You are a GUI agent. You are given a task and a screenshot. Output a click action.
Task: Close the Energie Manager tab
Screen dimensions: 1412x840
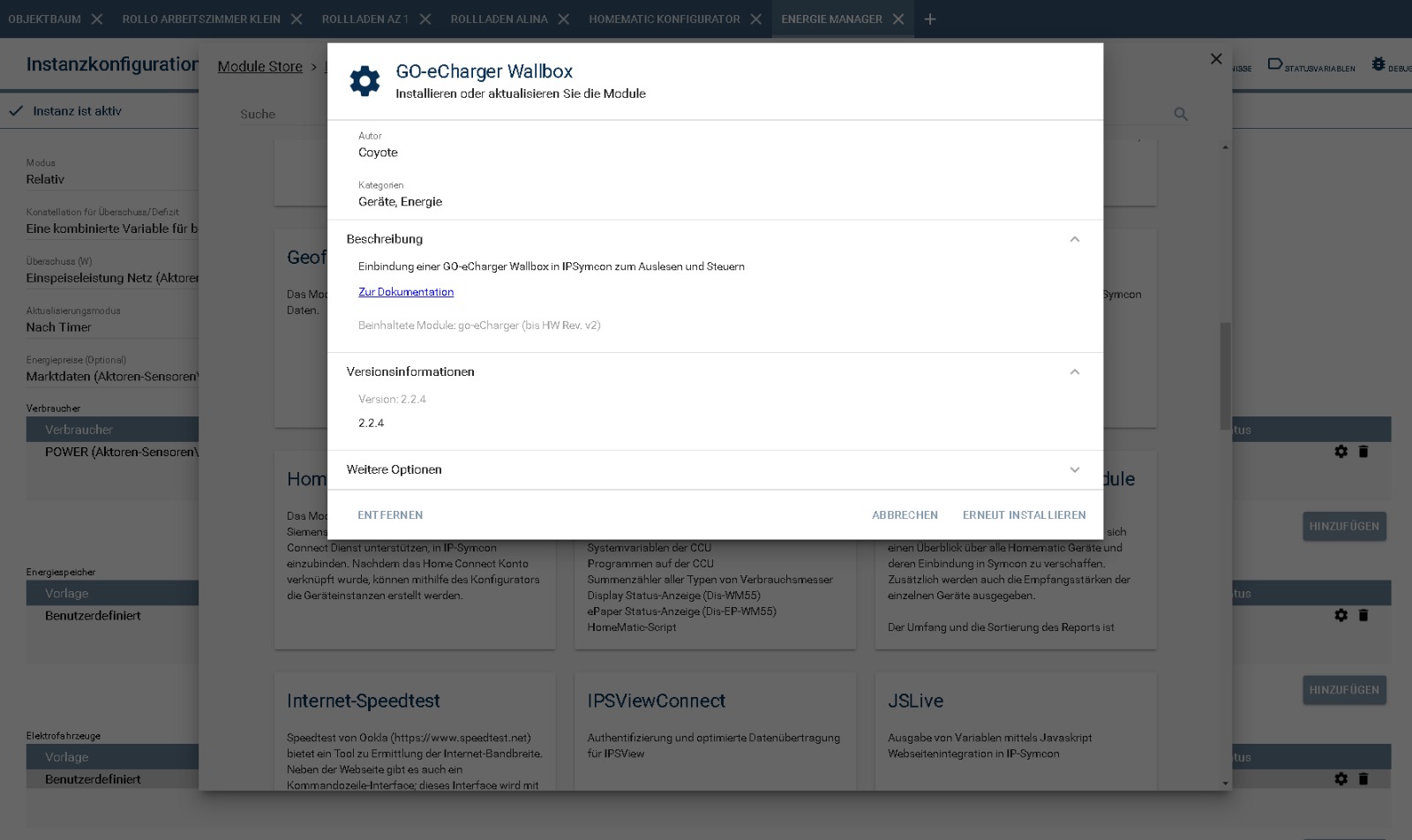(898, 19)
